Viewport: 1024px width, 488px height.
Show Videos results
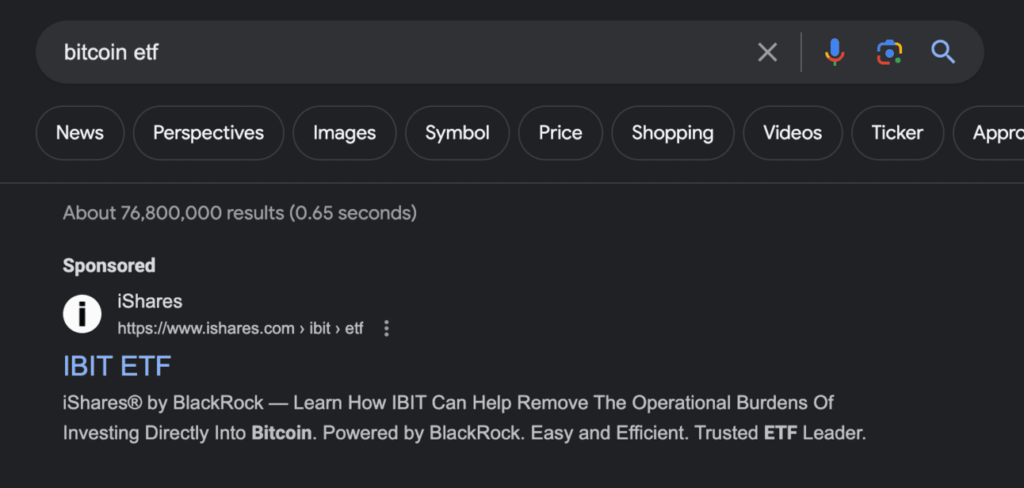[792, 133]
